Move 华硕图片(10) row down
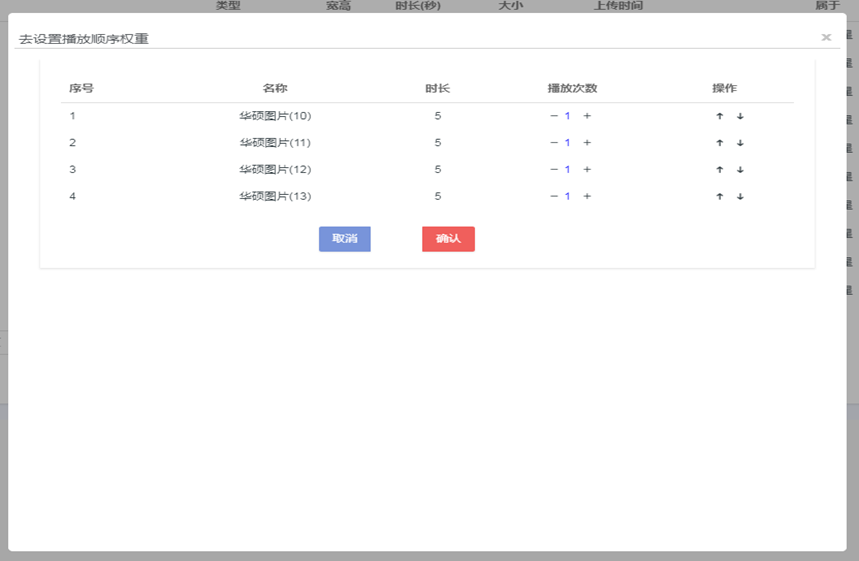The width and height of the screenshot is (859, 561). (x=740, y=116)
